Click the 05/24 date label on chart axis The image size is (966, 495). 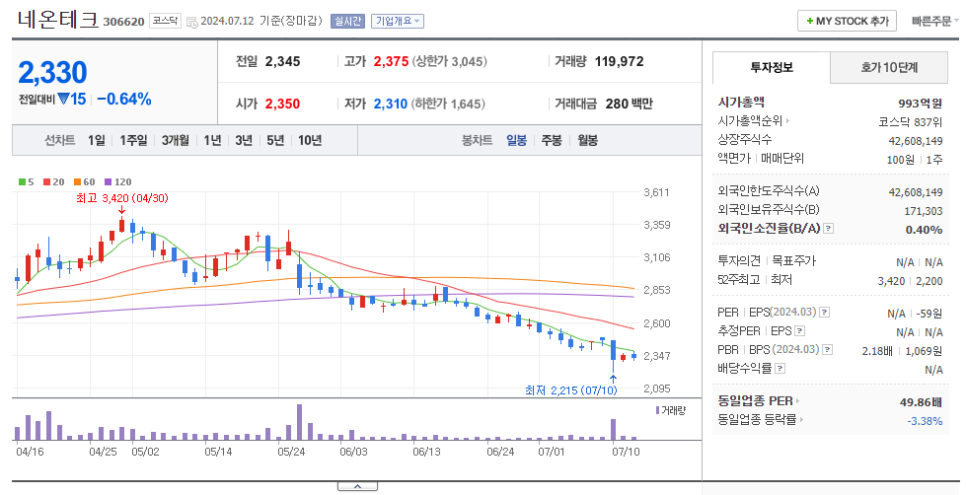pyautogui.click(x=291, y=452)
